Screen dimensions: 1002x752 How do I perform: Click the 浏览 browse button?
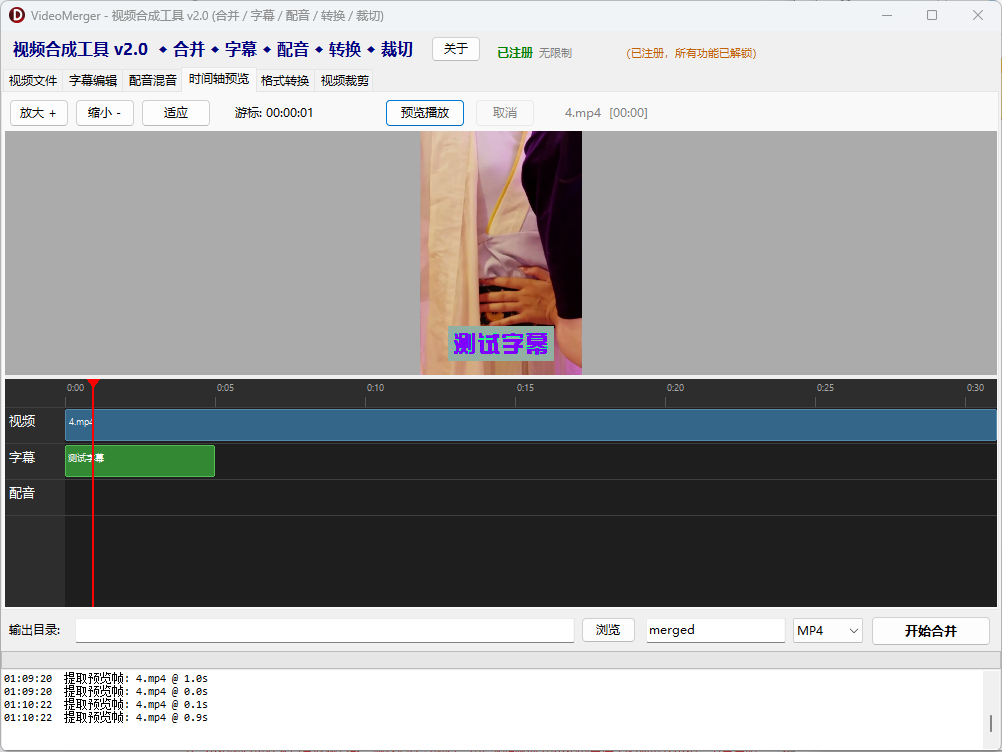[x=608, y=631]
